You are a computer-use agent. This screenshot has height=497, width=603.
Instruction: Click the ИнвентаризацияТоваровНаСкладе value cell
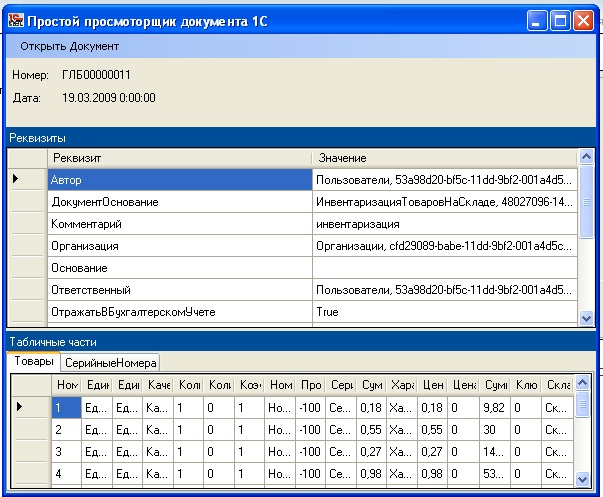tap(445, 202)
